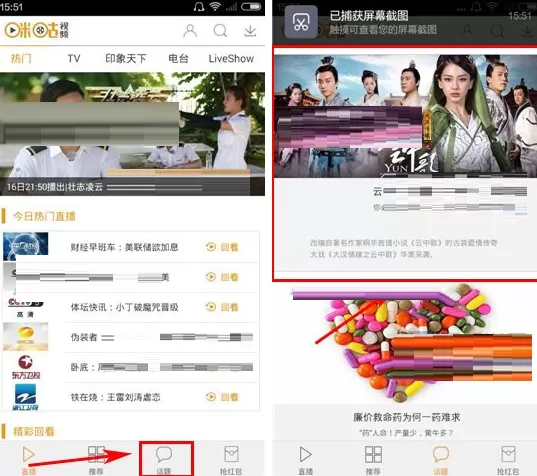This screenshot has height=476, width=537.
Task: Open downloads via the download arrow icon
Action: point(250,31)
